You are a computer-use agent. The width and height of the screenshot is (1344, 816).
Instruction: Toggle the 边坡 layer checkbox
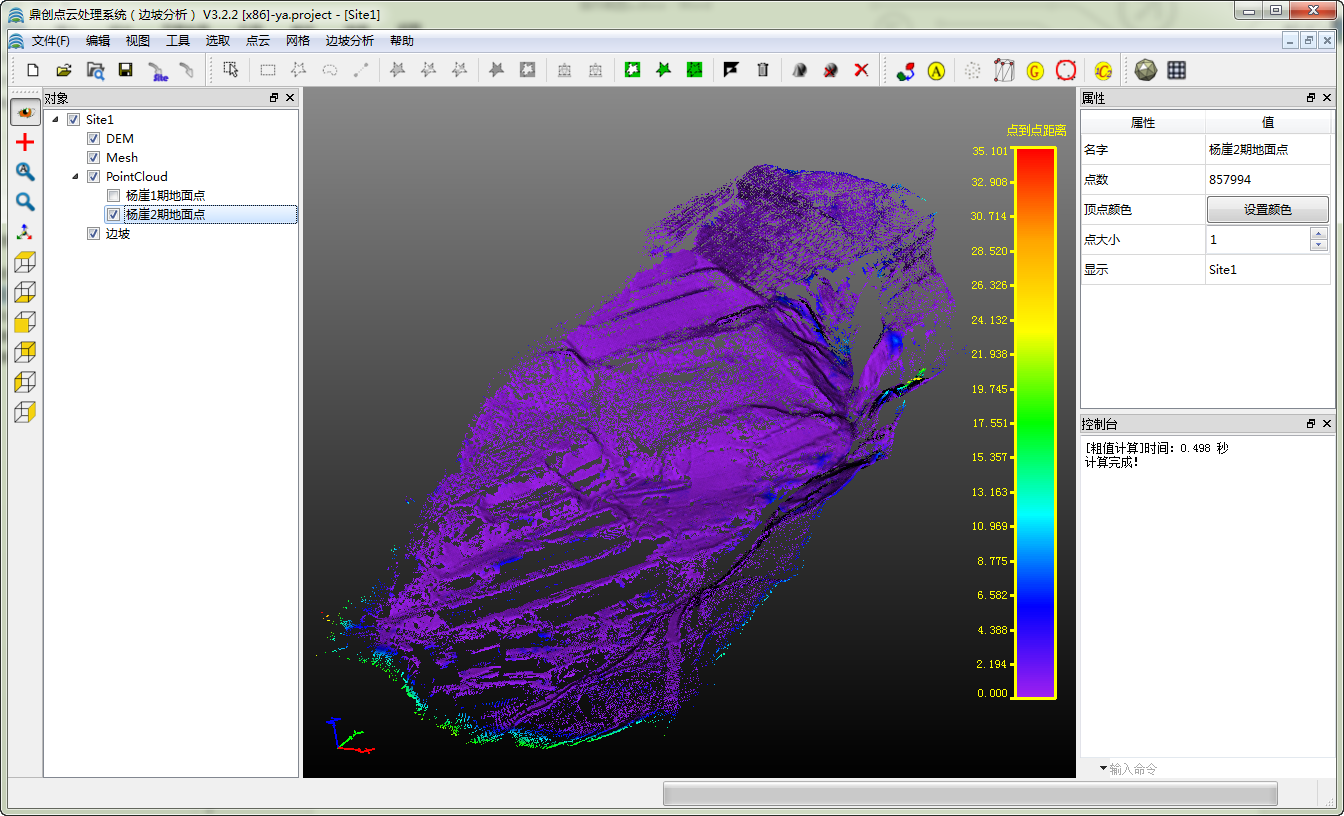(x=94, y=234)
